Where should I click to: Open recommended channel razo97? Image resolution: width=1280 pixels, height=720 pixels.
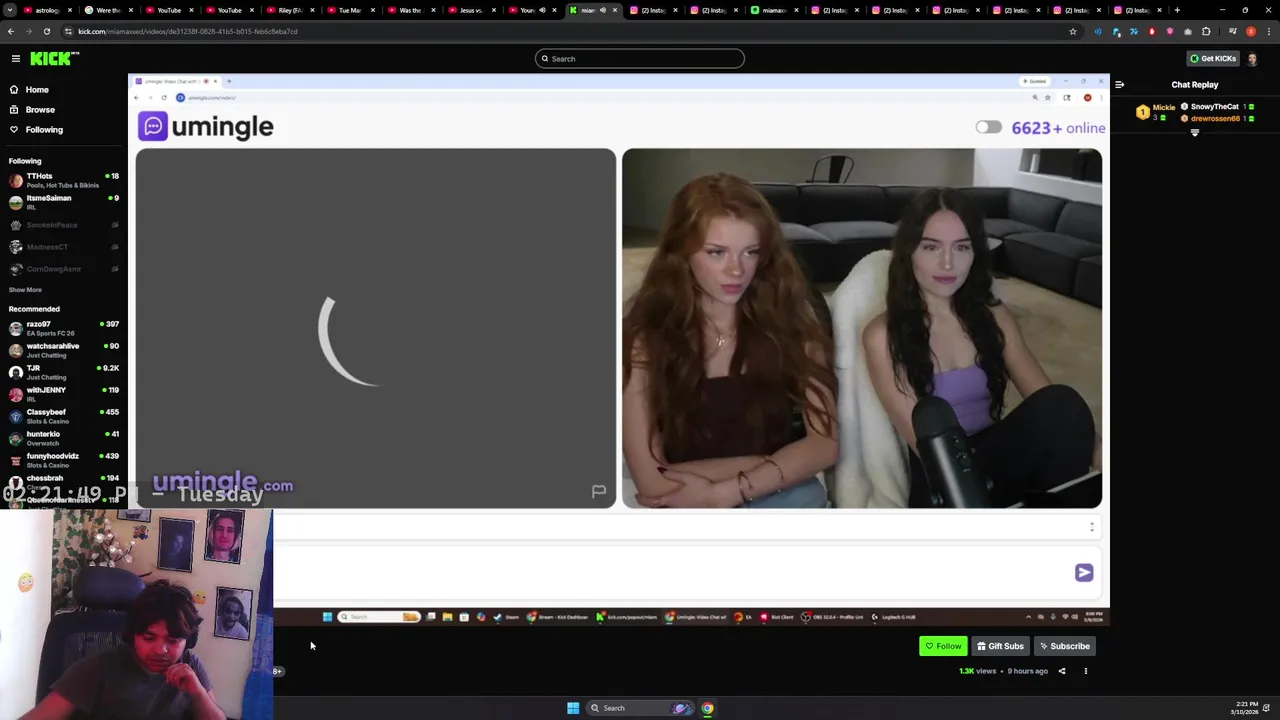[63, 328]
